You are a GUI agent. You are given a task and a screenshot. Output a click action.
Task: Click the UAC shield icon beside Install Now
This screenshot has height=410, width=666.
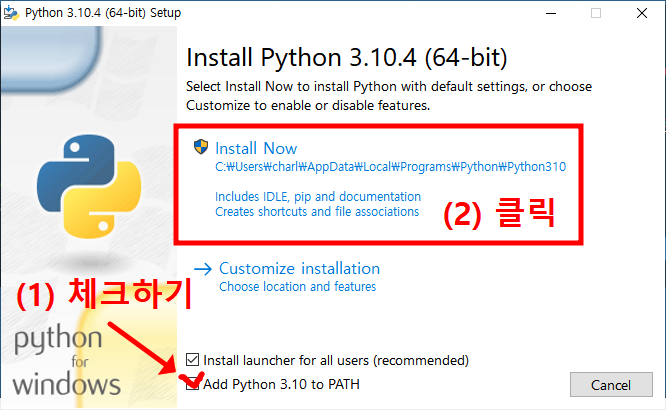[x=201, y=147]
